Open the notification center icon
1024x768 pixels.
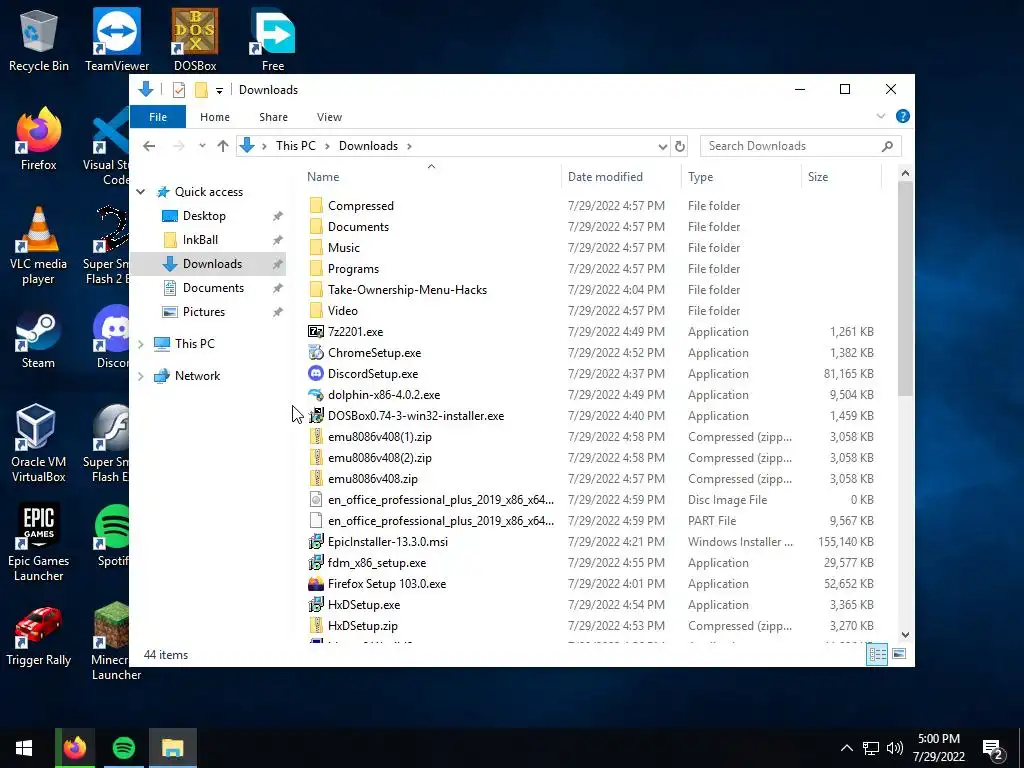coord(993,748)
